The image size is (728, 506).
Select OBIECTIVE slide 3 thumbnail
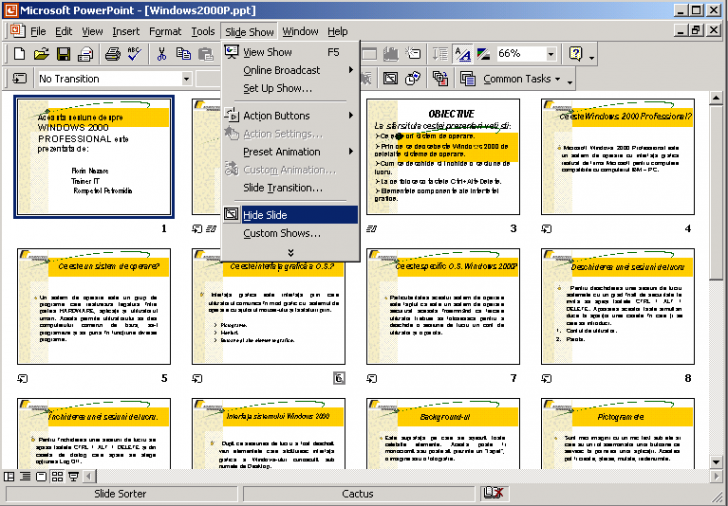[x=443, y=157]
